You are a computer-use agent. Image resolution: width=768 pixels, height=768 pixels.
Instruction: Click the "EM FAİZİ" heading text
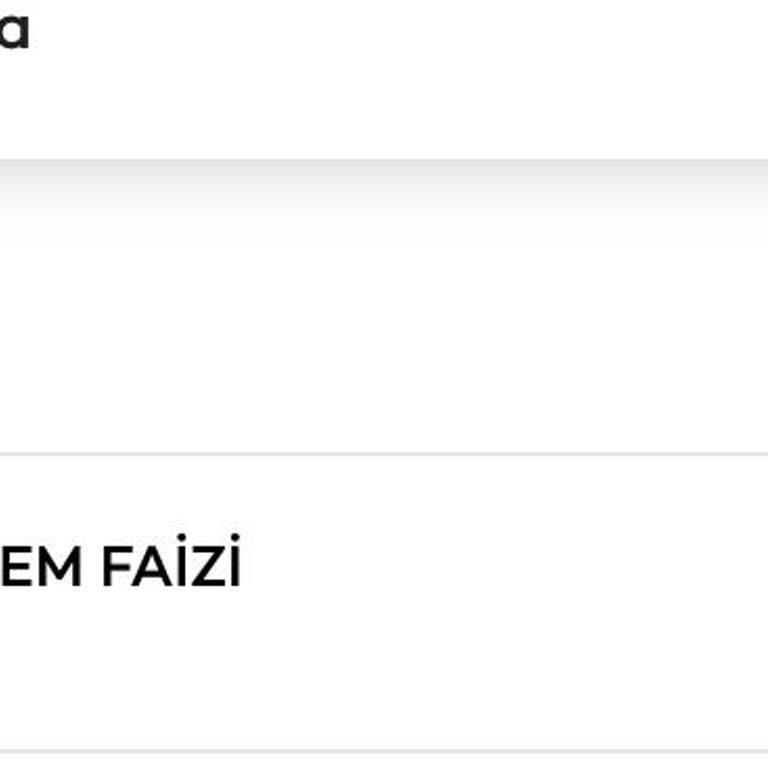120,567
